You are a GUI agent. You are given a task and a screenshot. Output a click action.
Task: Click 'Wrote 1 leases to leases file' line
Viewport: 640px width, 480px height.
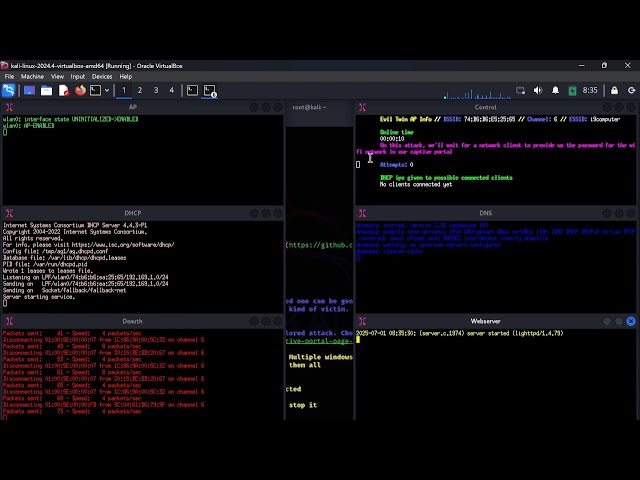(x=48, y=271)
